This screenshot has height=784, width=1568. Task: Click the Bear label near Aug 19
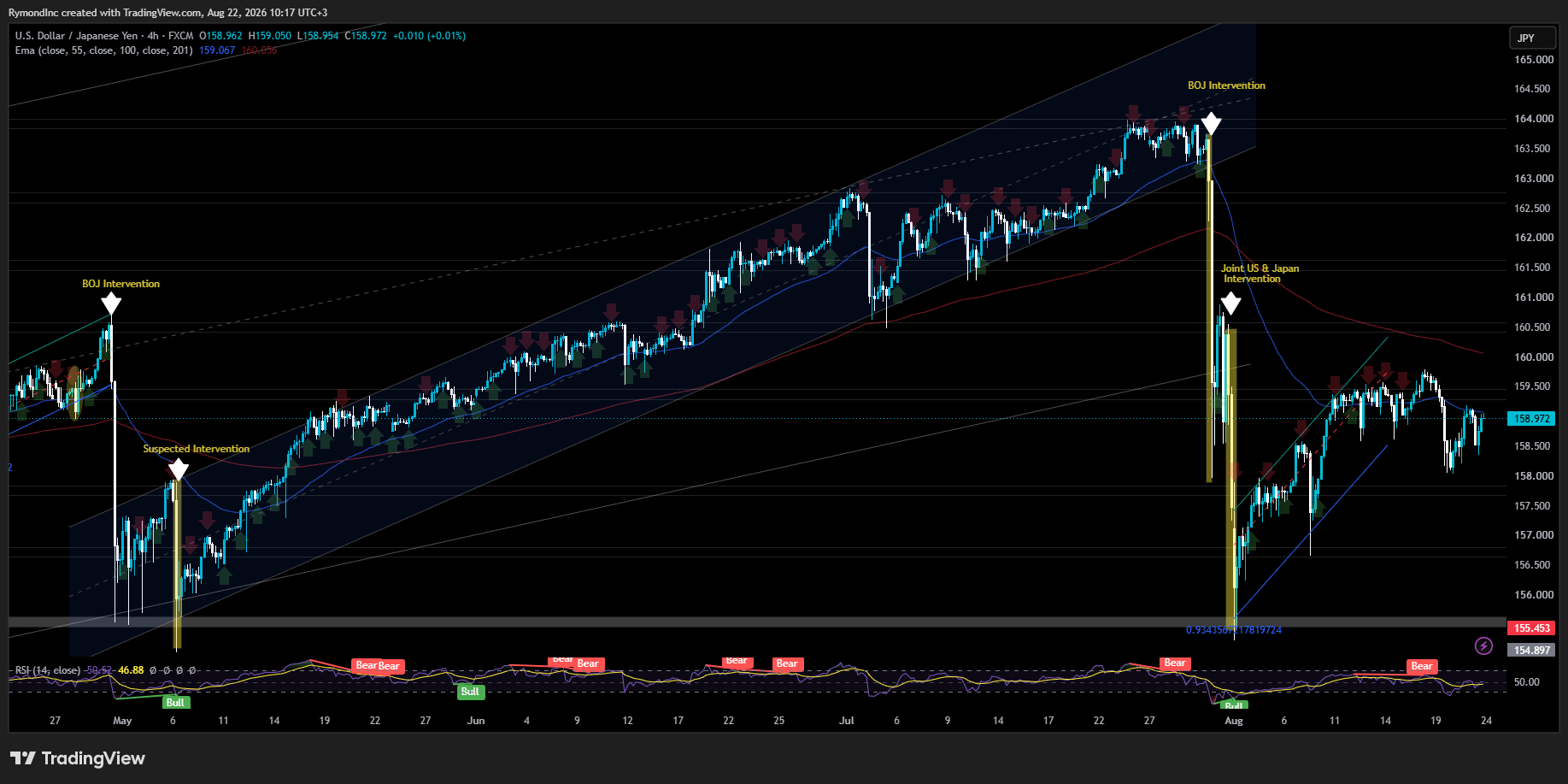[1422, 666]
